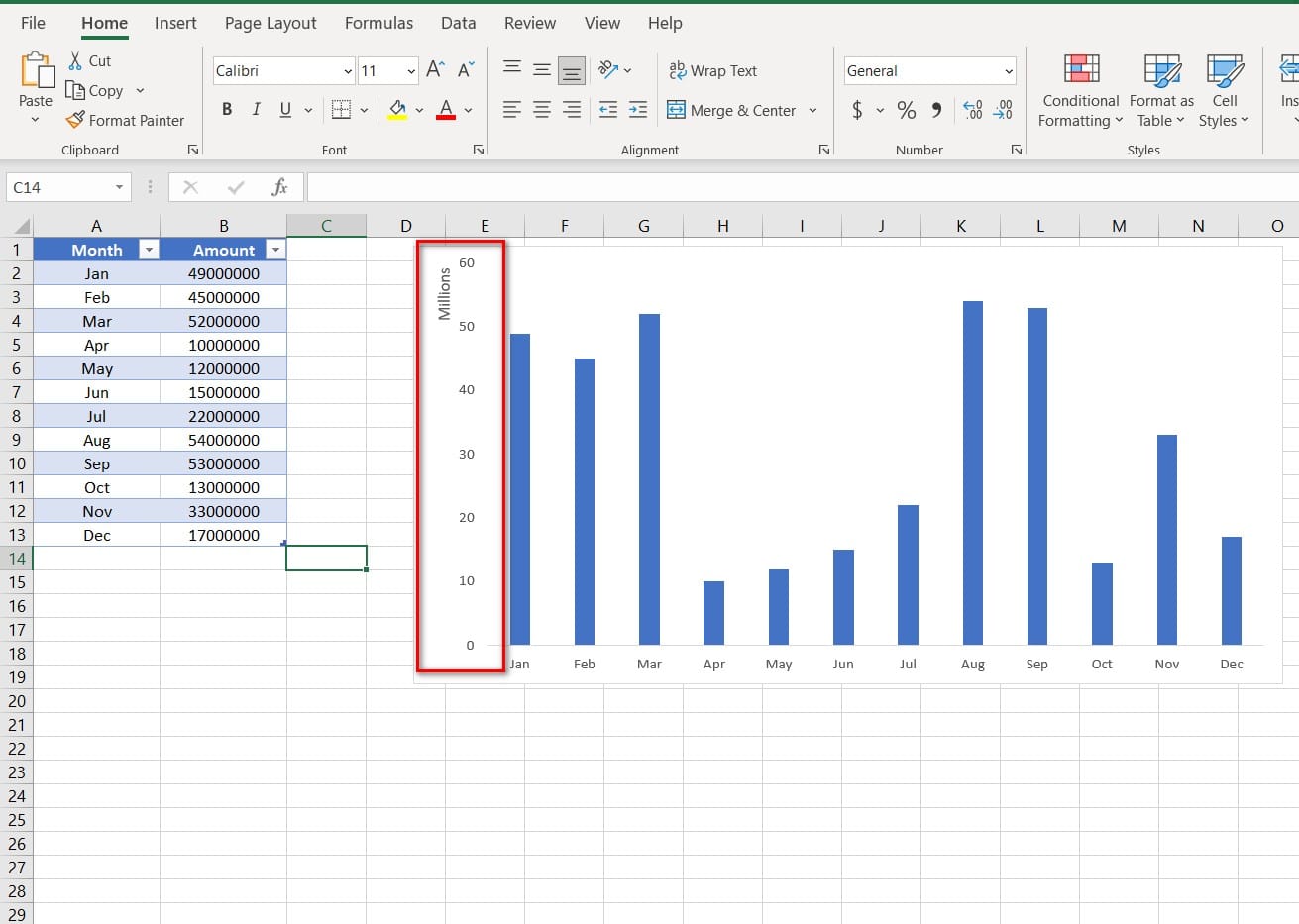
Task: Click the Insert Function fx icon
Action: tap(279, 187)
